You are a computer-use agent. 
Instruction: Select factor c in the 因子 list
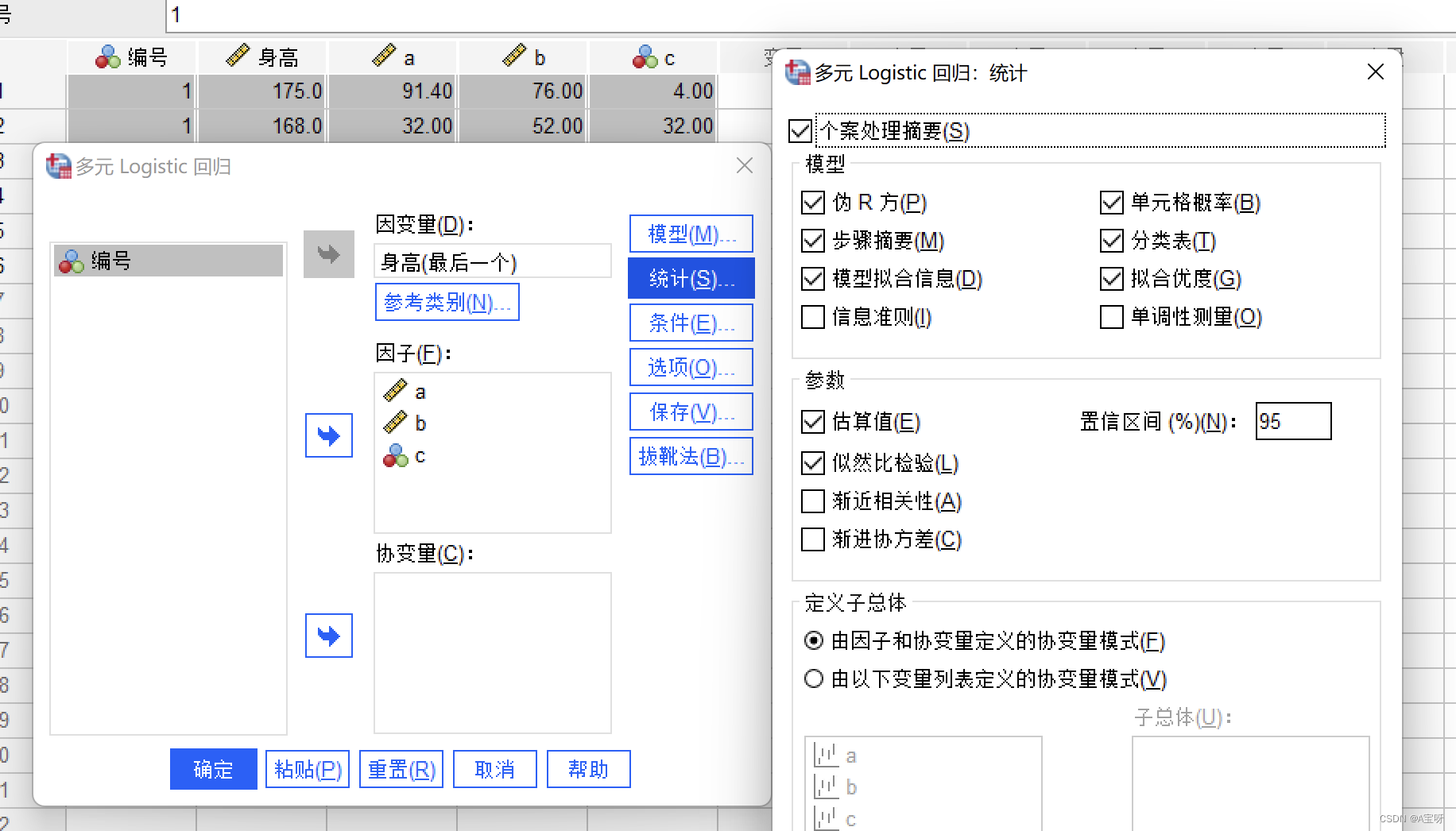[405, 456]
